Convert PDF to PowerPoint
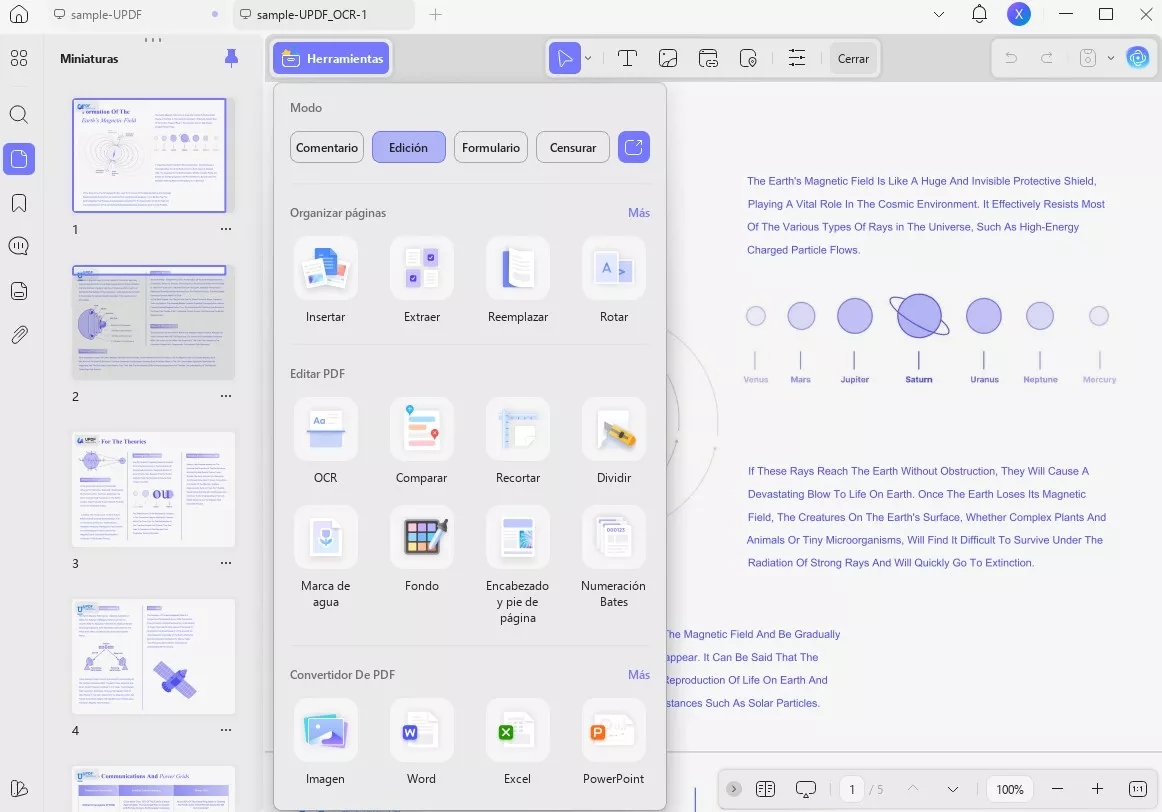 [x=614, y=731]
